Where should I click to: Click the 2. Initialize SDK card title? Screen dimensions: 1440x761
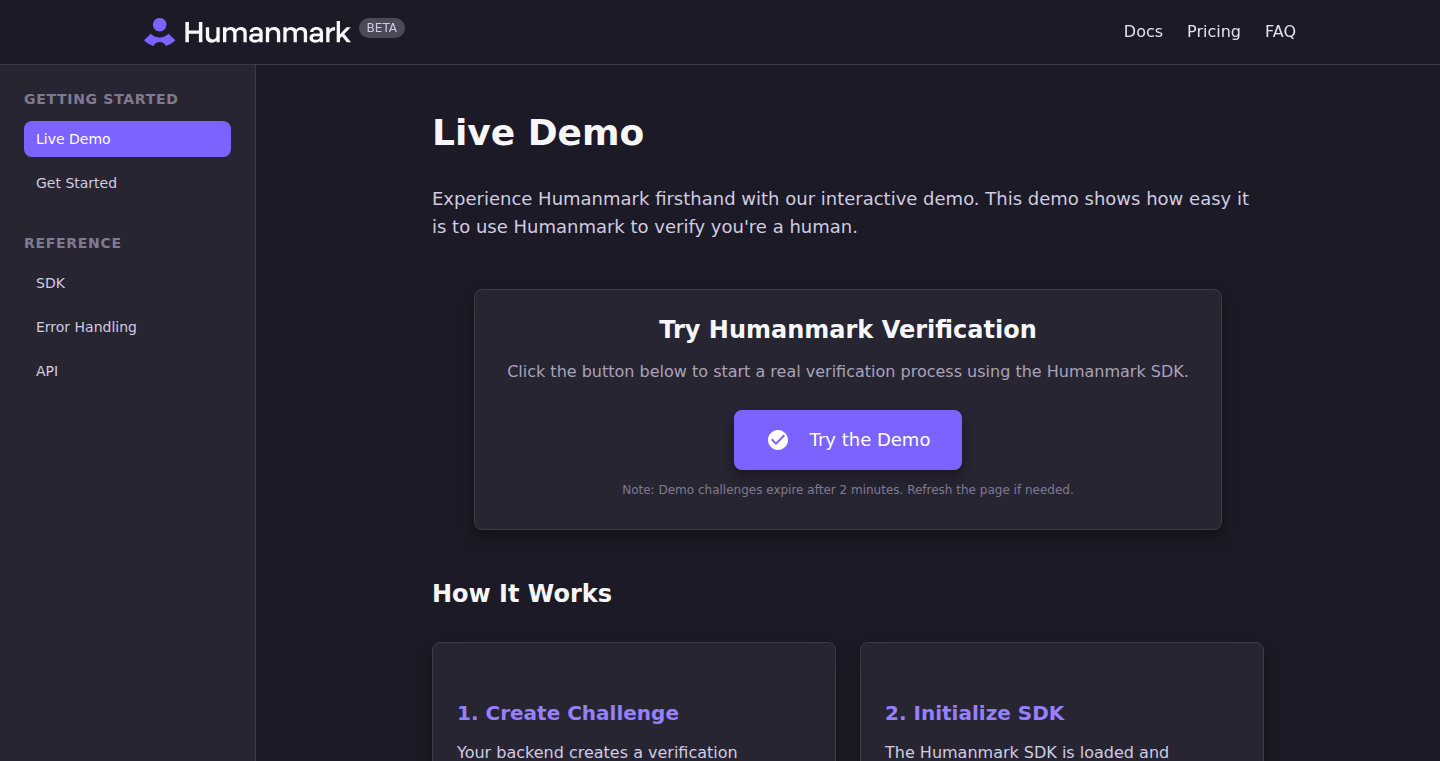[975, 713]
